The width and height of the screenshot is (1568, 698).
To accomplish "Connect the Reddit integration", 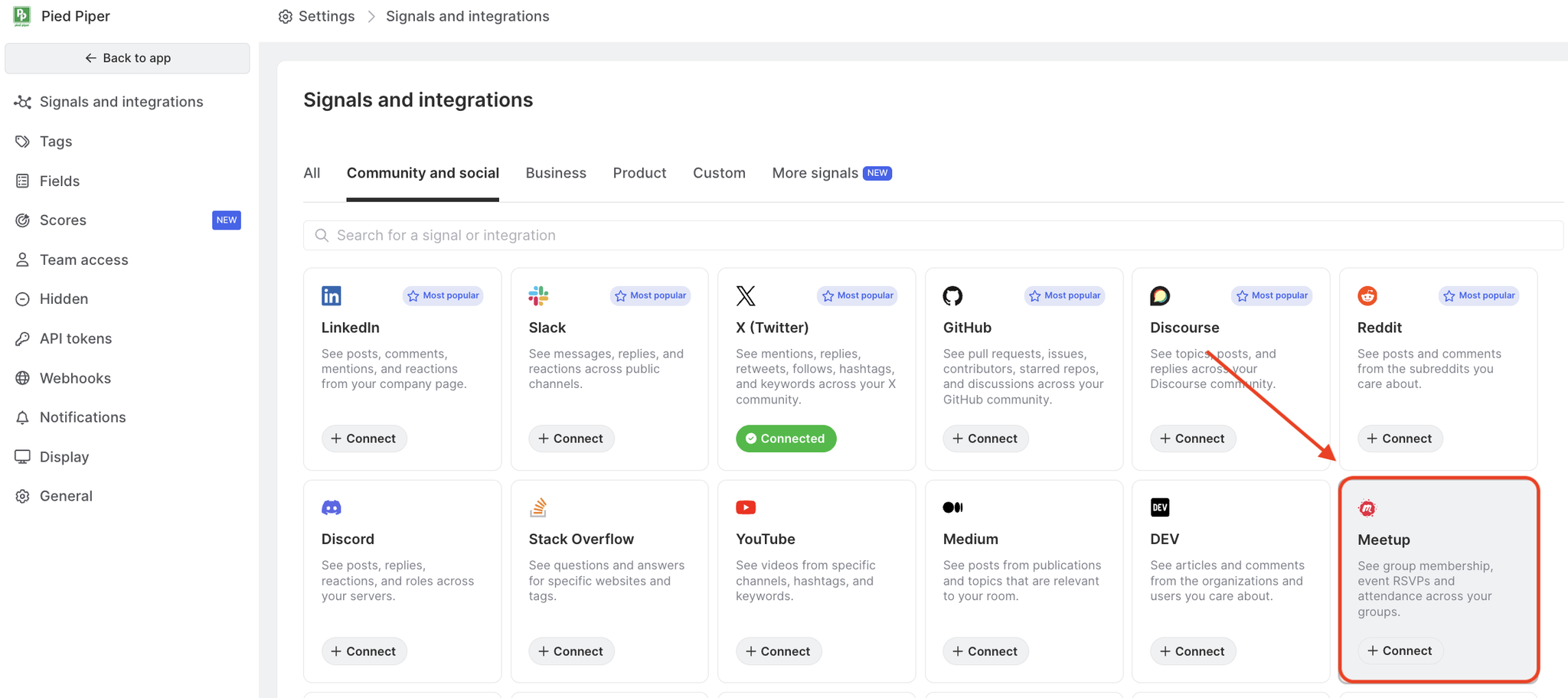I will (x=1400, y=439).
